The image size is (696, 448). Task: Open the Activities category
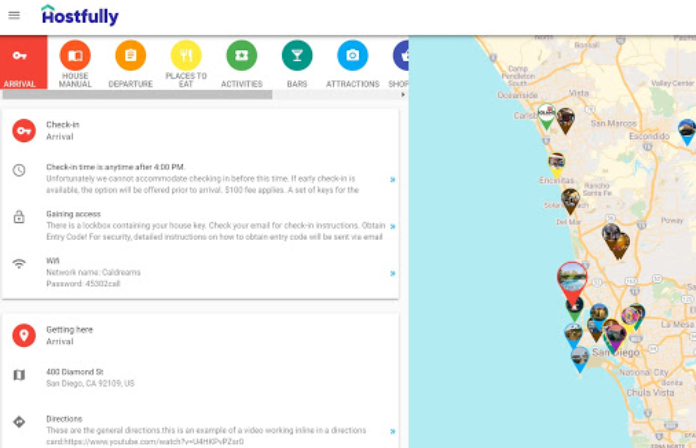tap(241, 63)
